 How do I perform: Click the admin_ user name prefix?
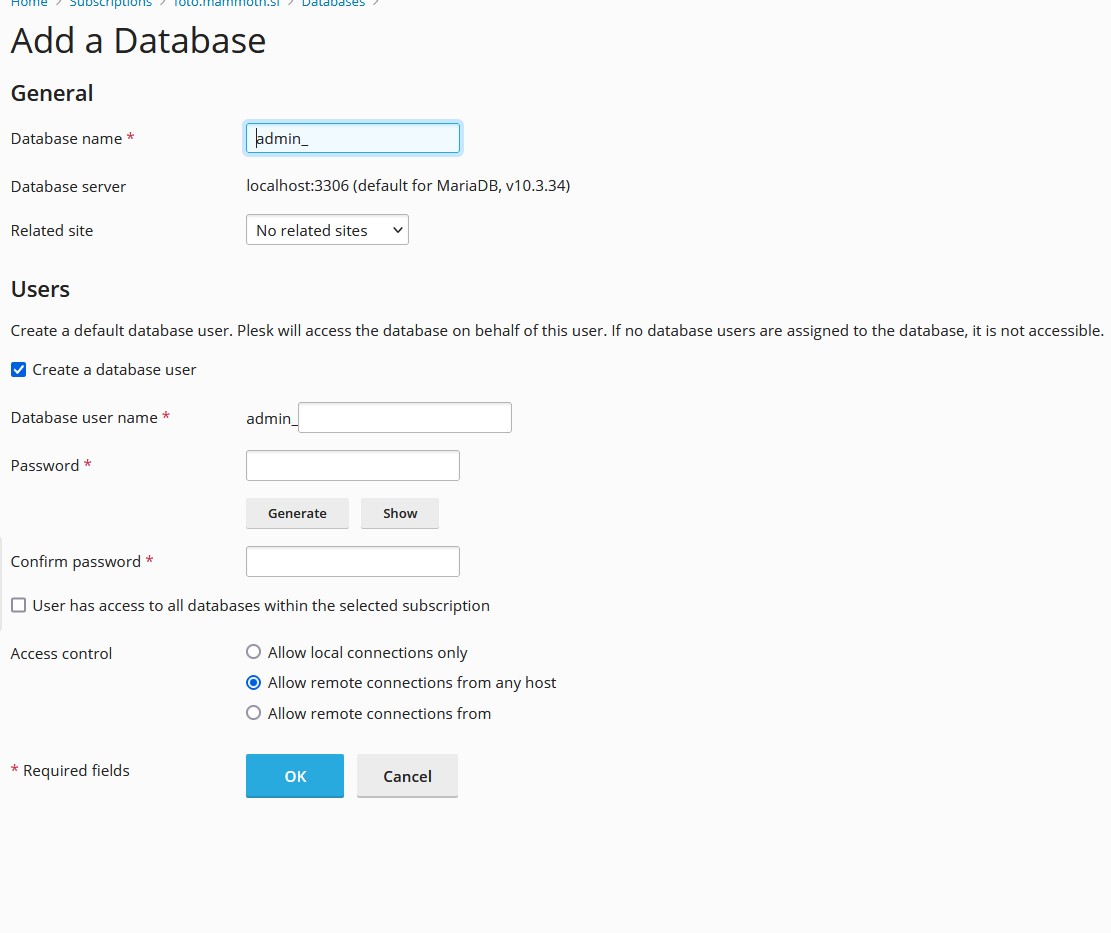(x=271, y=419)
